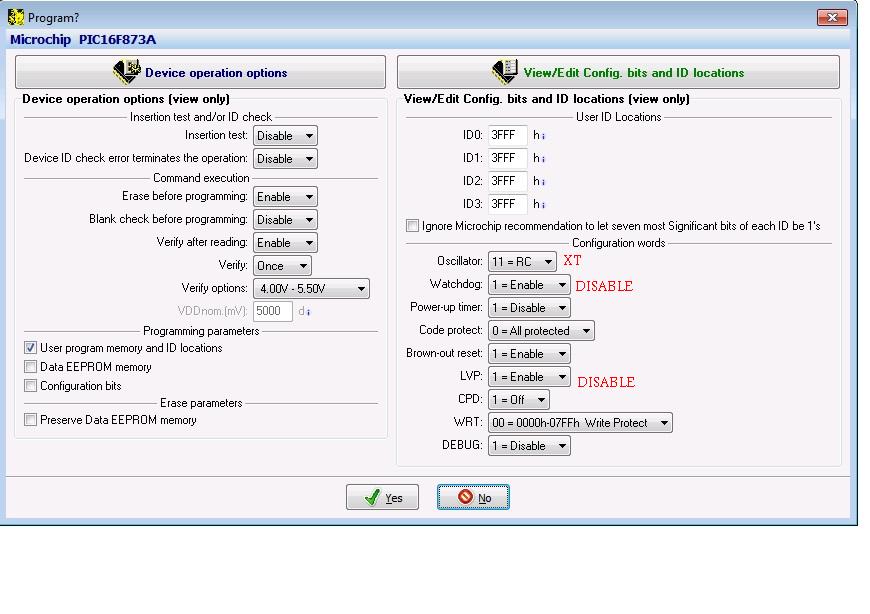Click the 'Power-up timer:' label
This screenshot has width=870, height=614.
coord(447,307)
